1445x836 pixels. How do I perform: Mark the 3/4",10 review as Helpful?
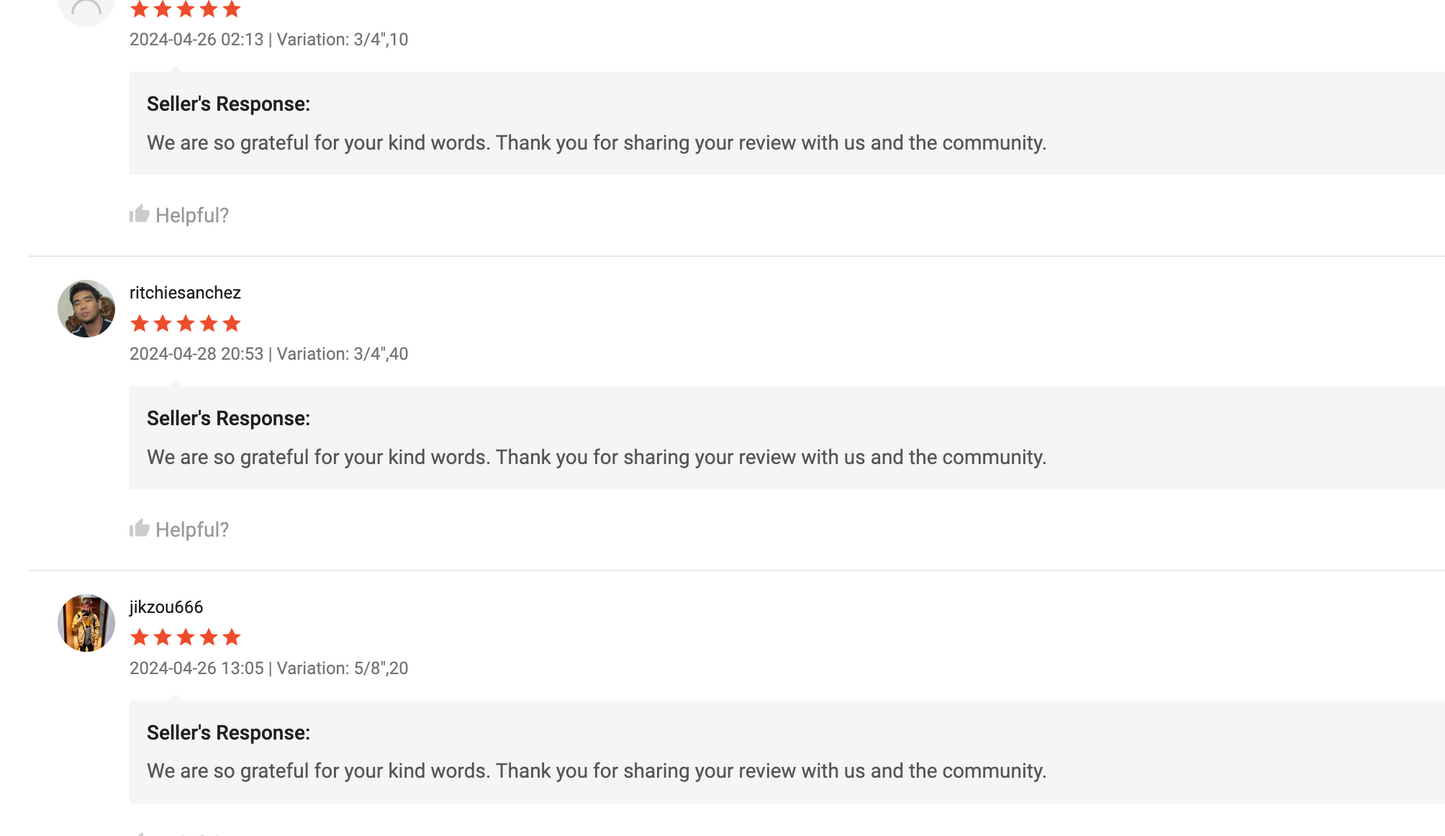192,215
